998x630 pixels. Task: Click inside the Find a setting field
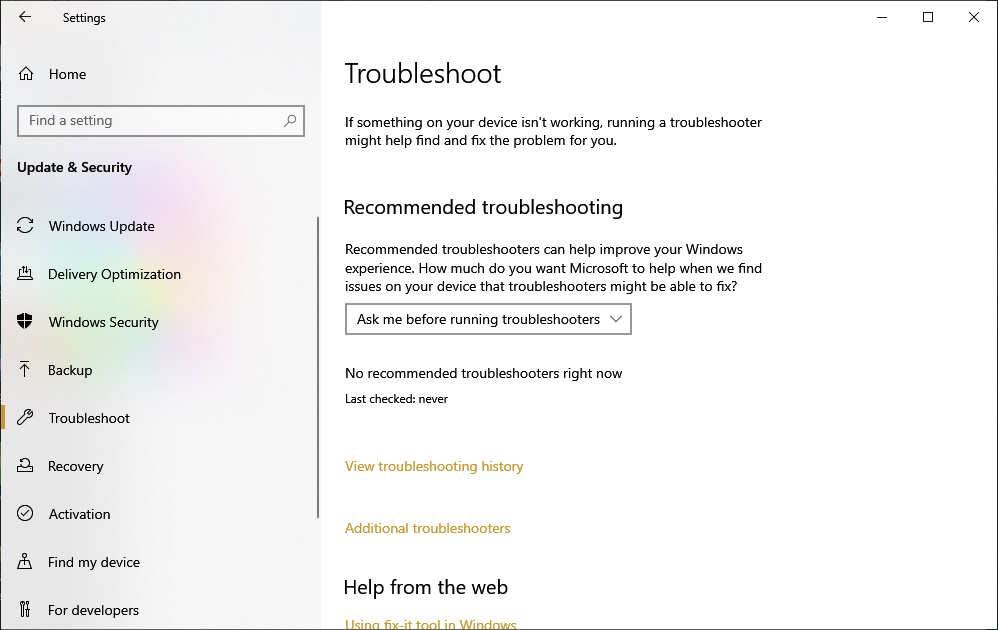[150, 121]
